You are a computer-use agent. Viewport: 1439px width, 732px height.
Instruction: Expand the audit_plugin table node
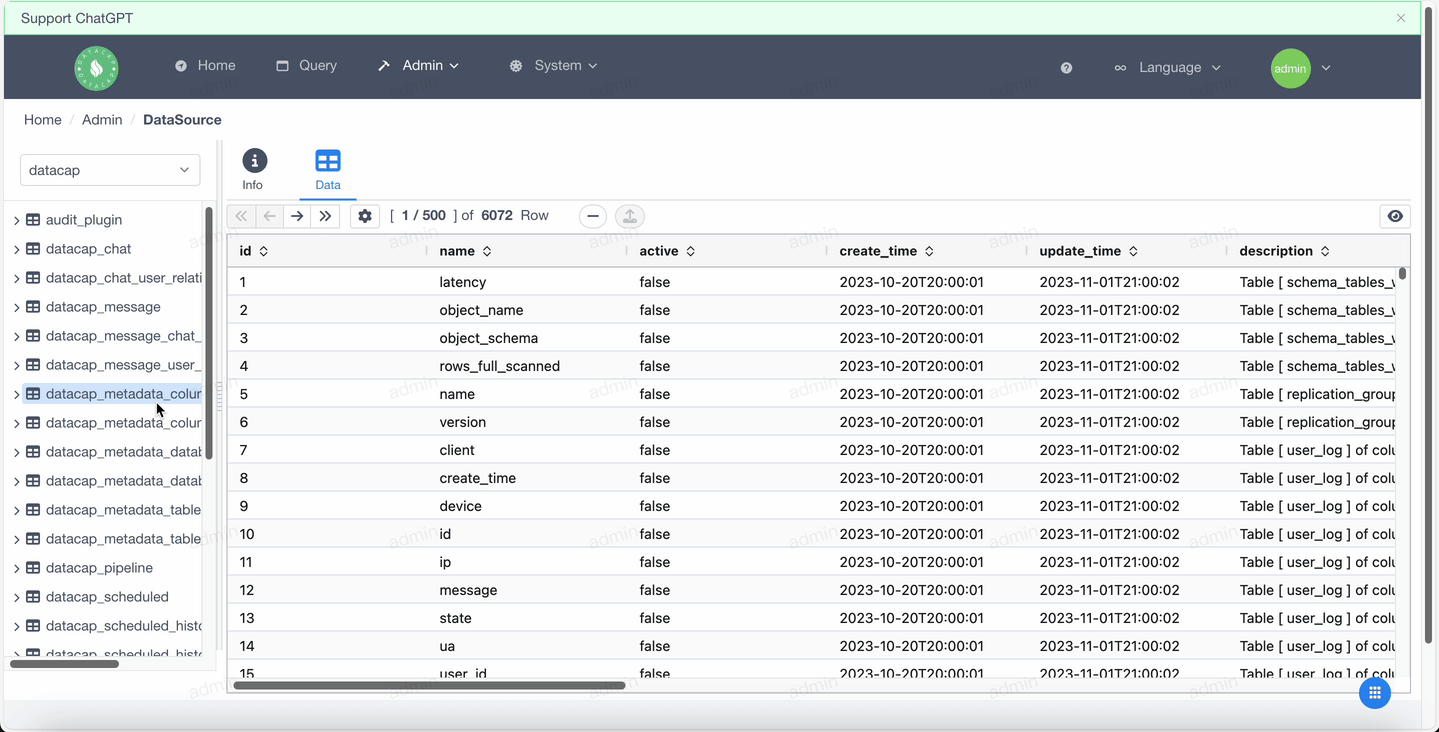click(x=17, y=219)
